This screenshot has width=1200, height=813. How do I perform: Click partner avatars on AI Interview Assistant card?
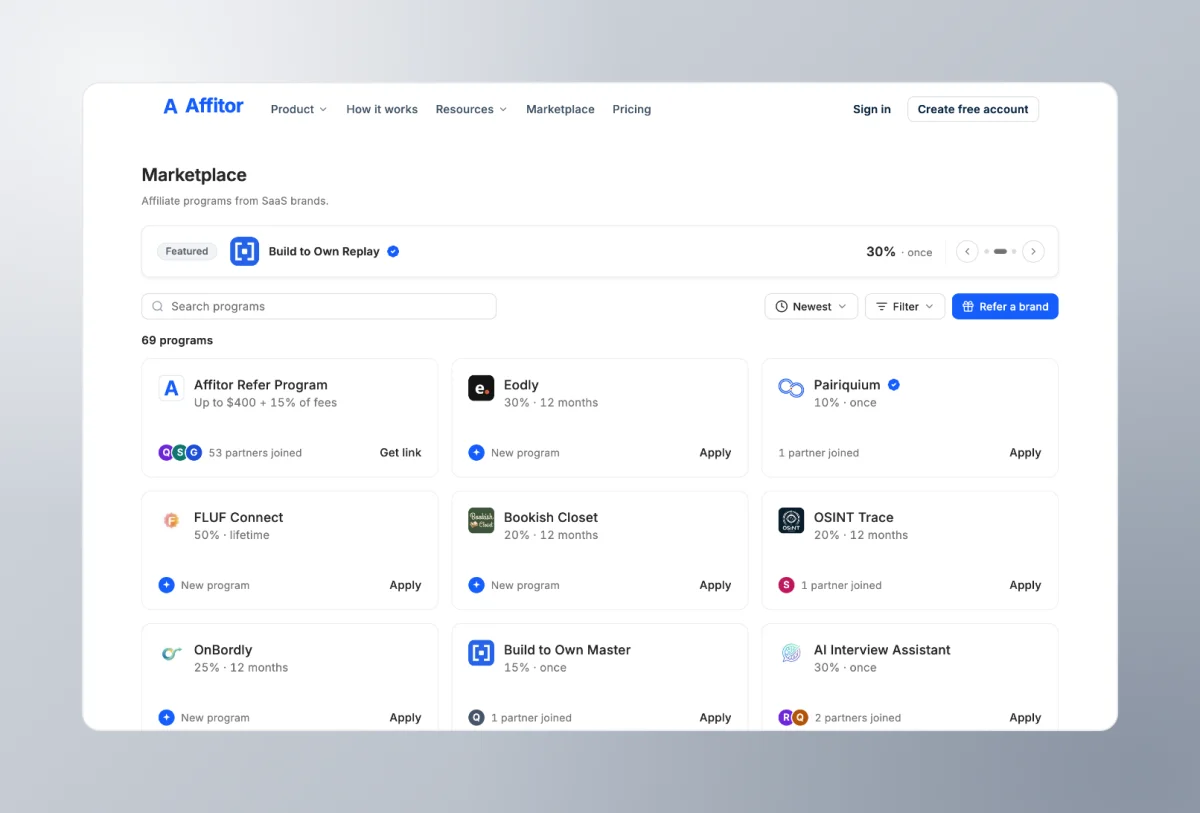tap(793, 718)
